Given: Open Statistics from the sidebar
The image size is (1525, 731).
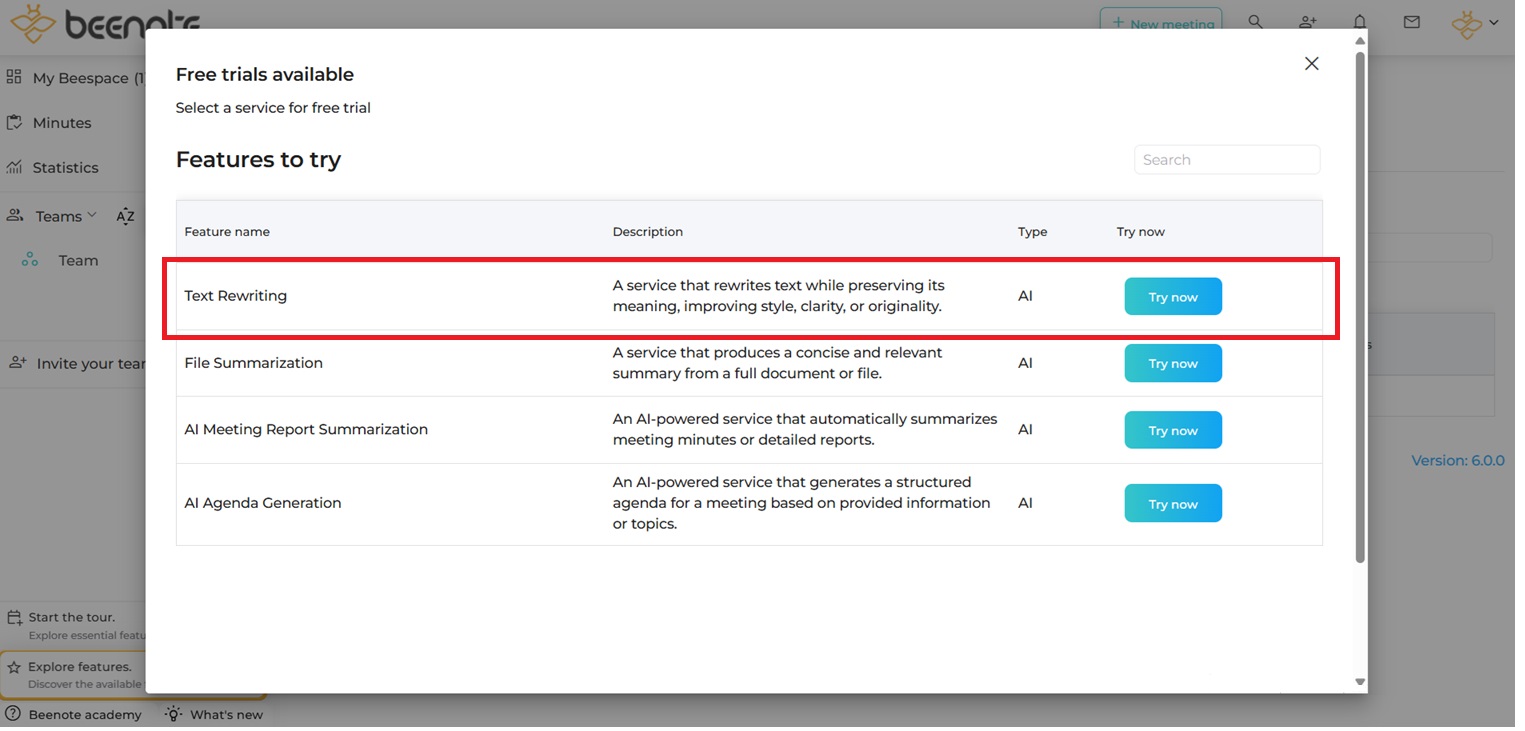Looking at the screenshot, I should coord(65,168).
